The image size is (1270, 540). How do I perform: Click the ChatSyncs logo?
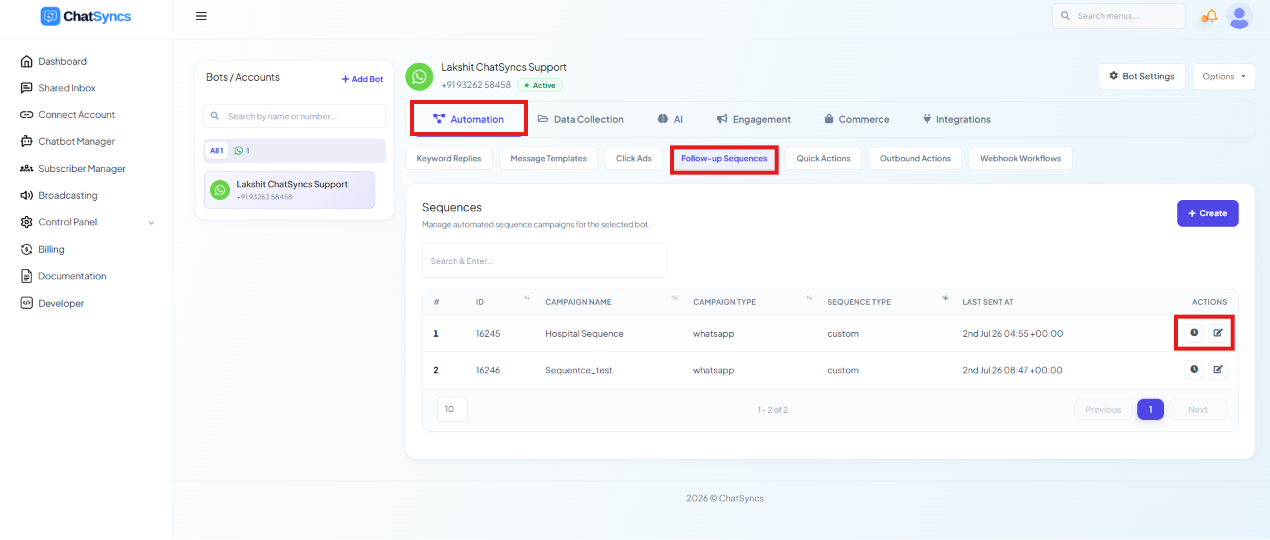[86, 16]
